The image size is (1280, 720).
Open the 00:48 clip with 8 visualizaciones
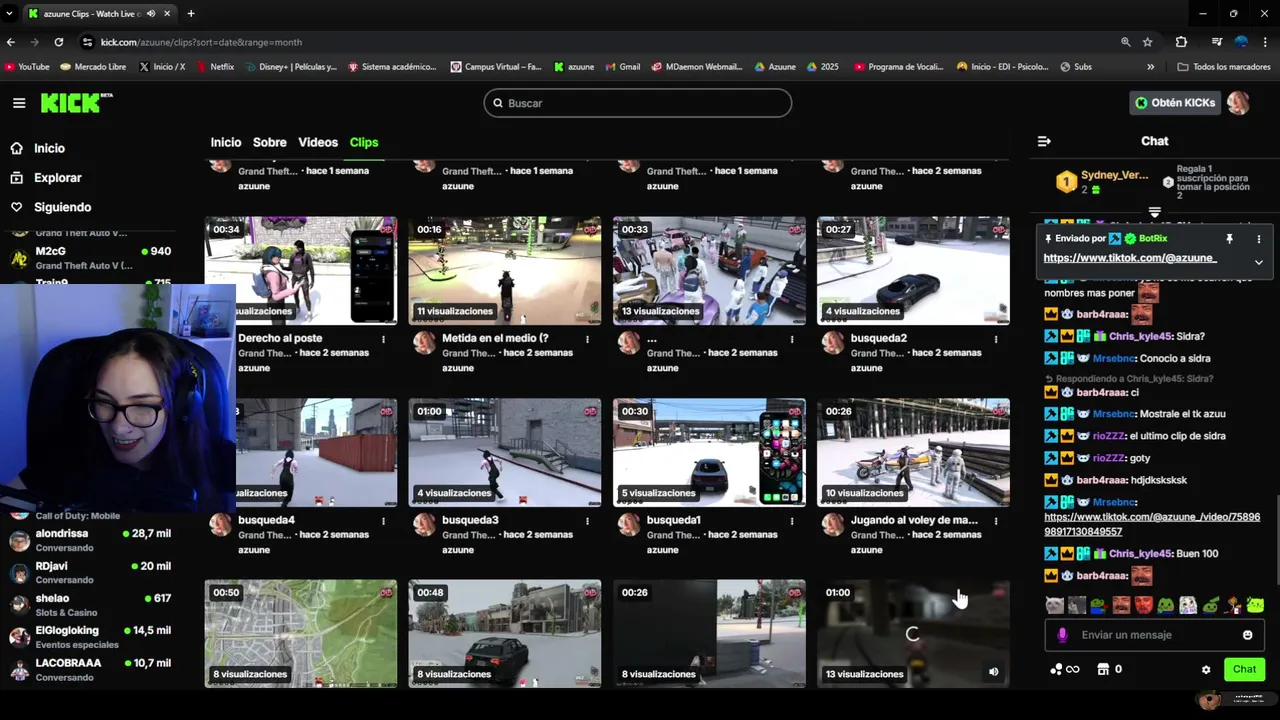[x=505, y=634]
